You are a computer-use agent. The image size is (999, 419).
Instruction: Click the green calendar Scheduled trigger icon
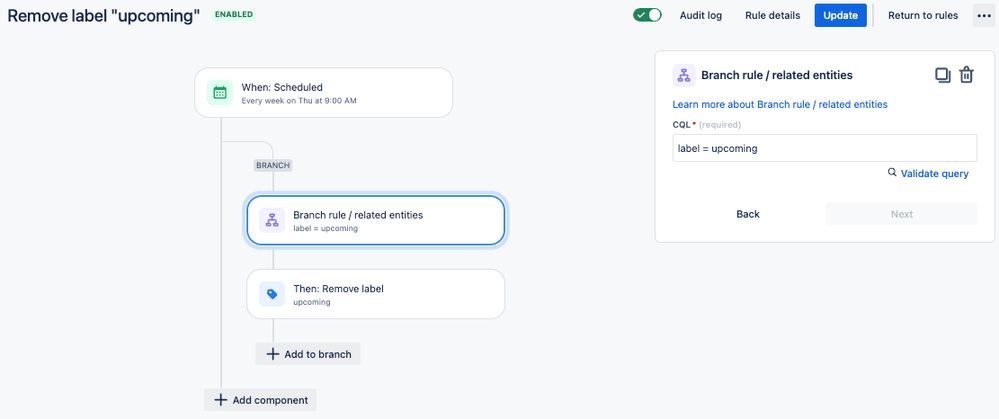click(x=220, y=93)
